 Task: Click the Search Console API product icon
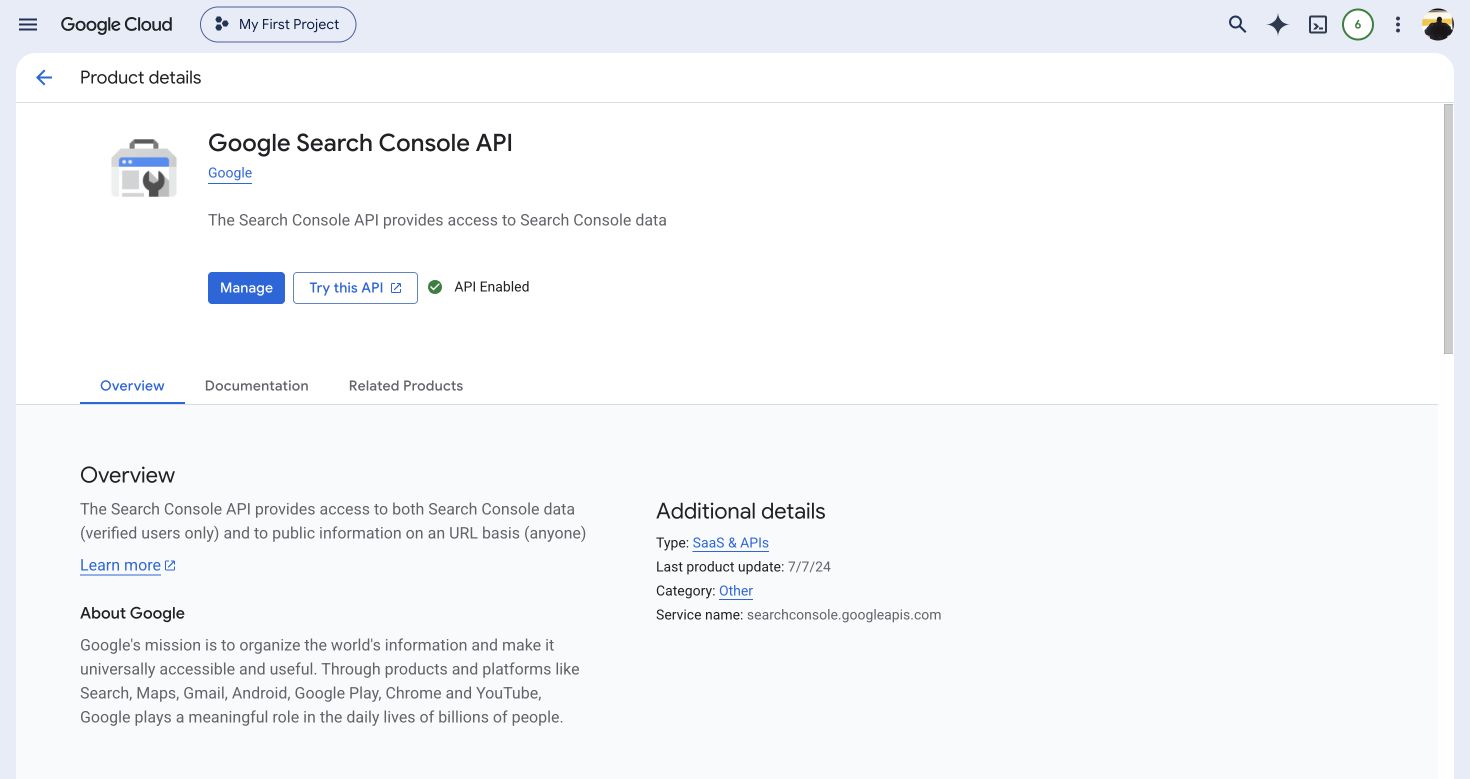143,168
